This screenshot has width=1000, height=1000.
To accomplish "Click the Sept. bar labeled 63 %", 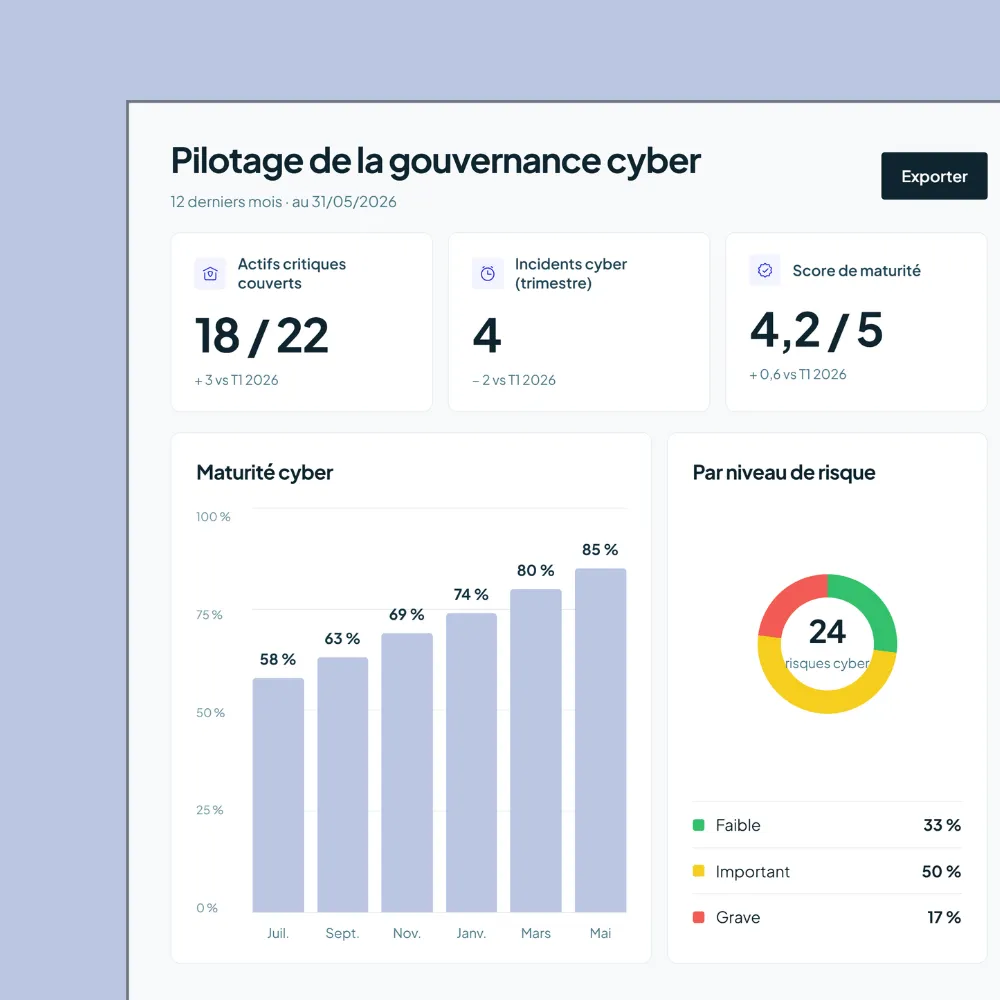I will 342,784.
